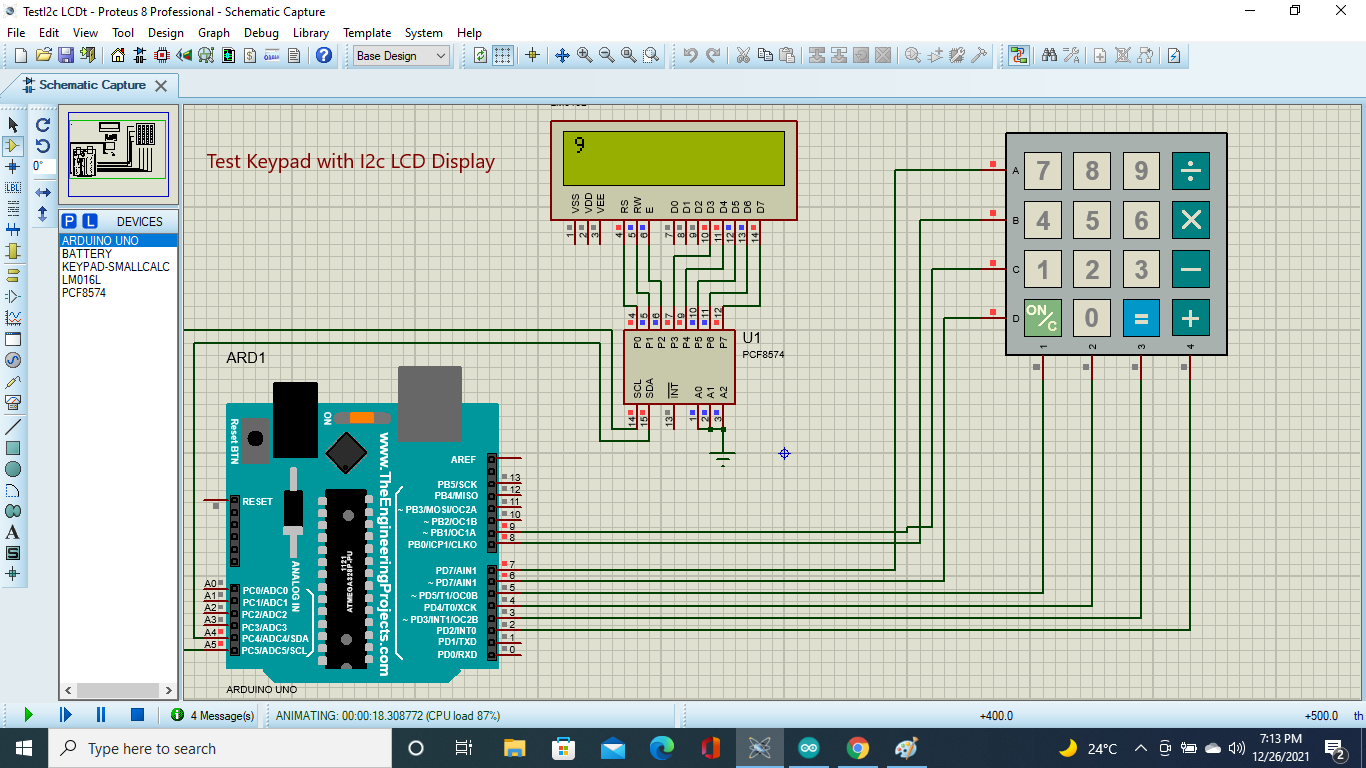Click the X-Mirror horizontal flip icon
Viewport: 1366px width, 768px height.
(43, 192)
